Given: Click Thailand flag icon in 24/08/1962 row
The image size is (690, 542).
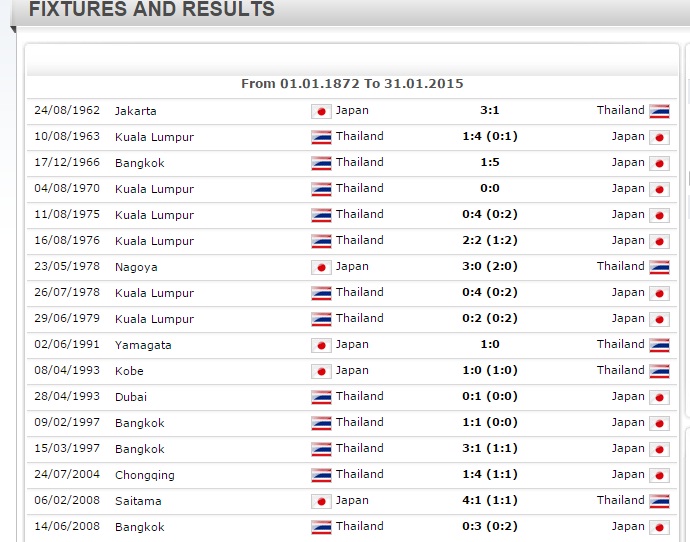Looking at the screenshot, I should pos(659,111).
